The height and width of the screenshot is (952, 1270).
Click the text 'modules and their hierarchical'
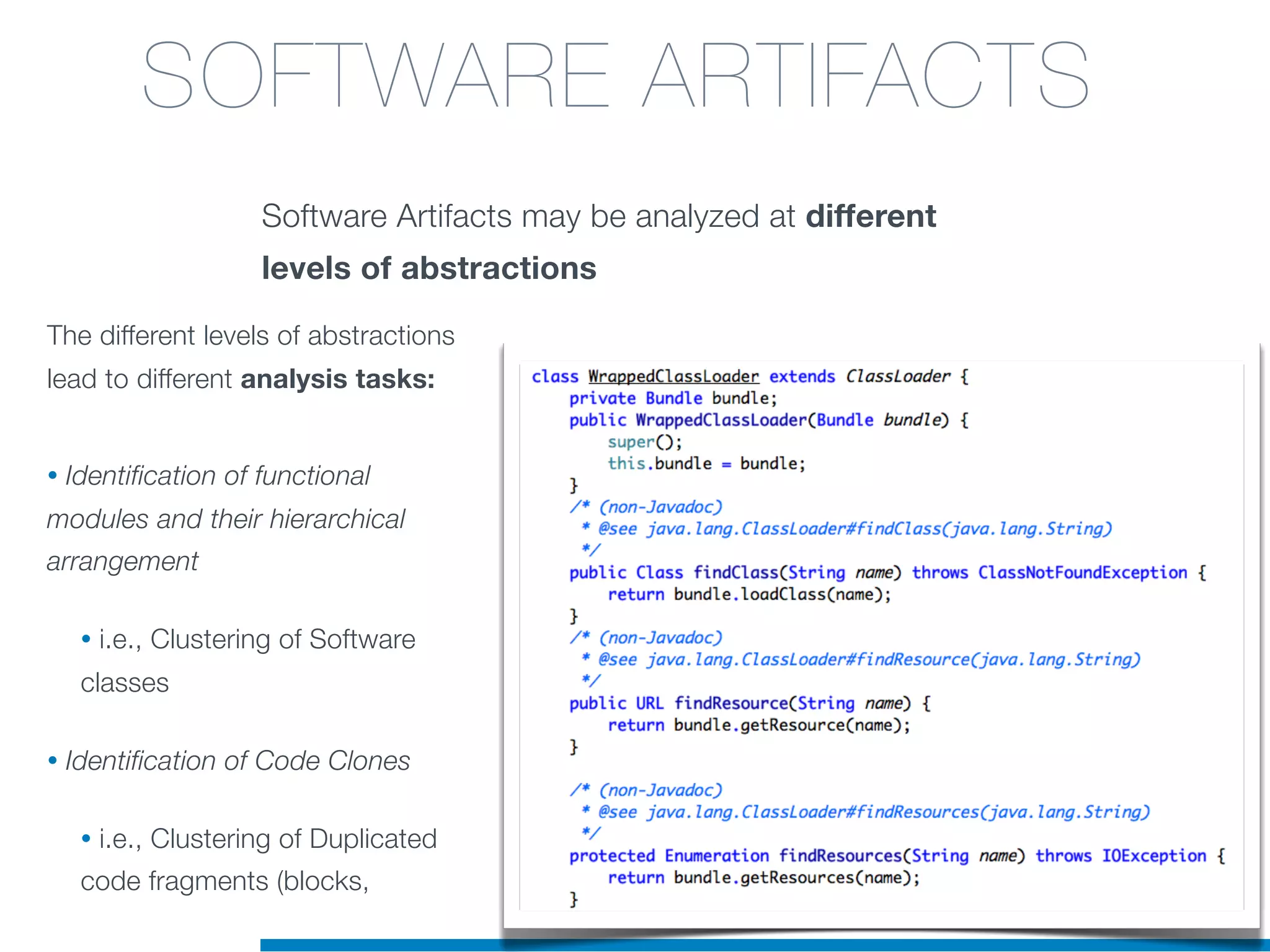(x=226, y=519)
